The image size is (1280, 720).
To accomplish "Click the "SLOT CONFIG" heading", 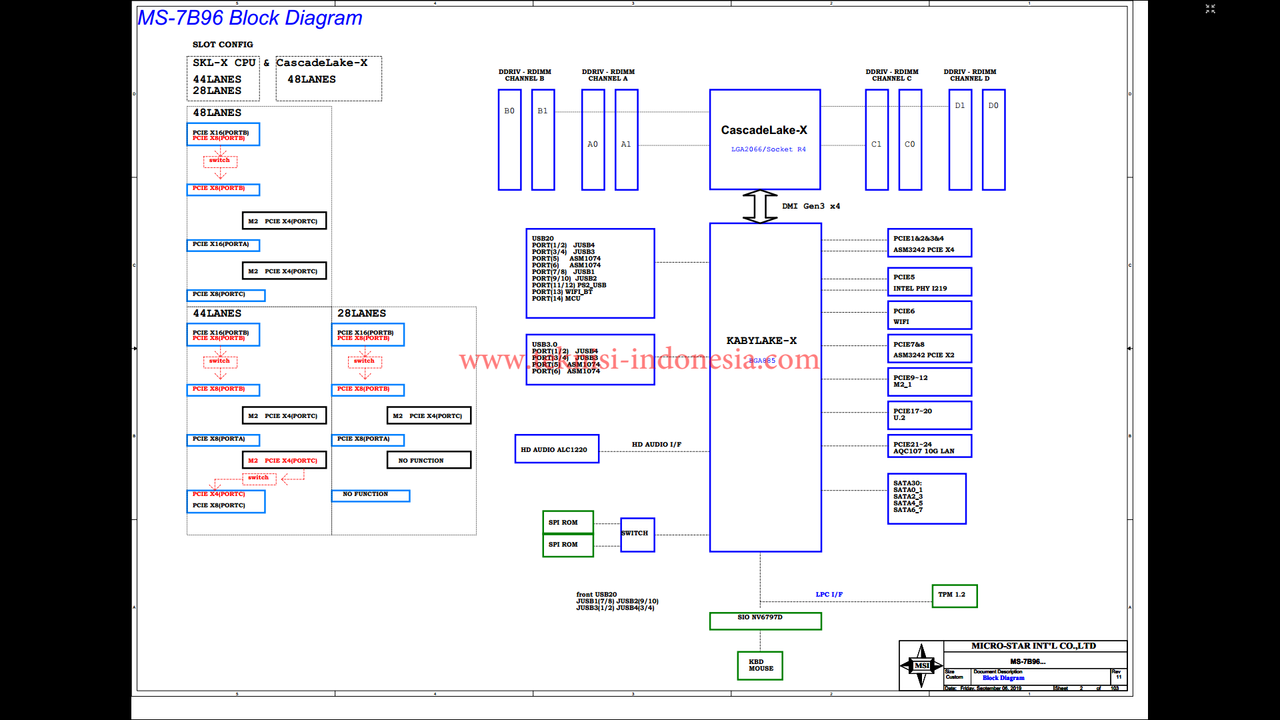I will (223, 45).
